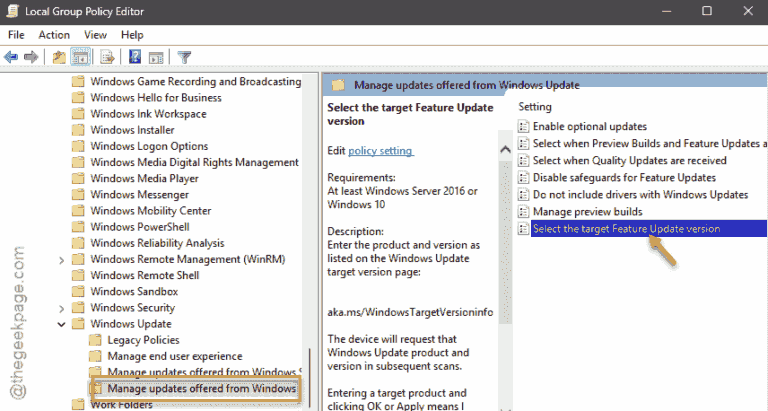Select the Legacy Policies folder

(144, 340)
